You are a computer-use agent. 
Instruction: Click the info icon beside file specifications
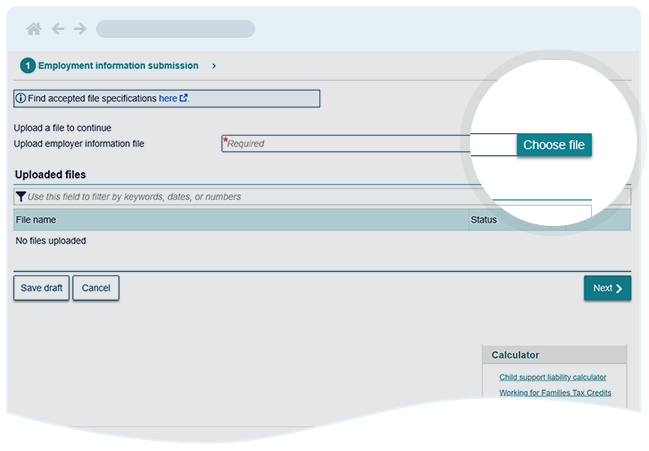(21, 99)
